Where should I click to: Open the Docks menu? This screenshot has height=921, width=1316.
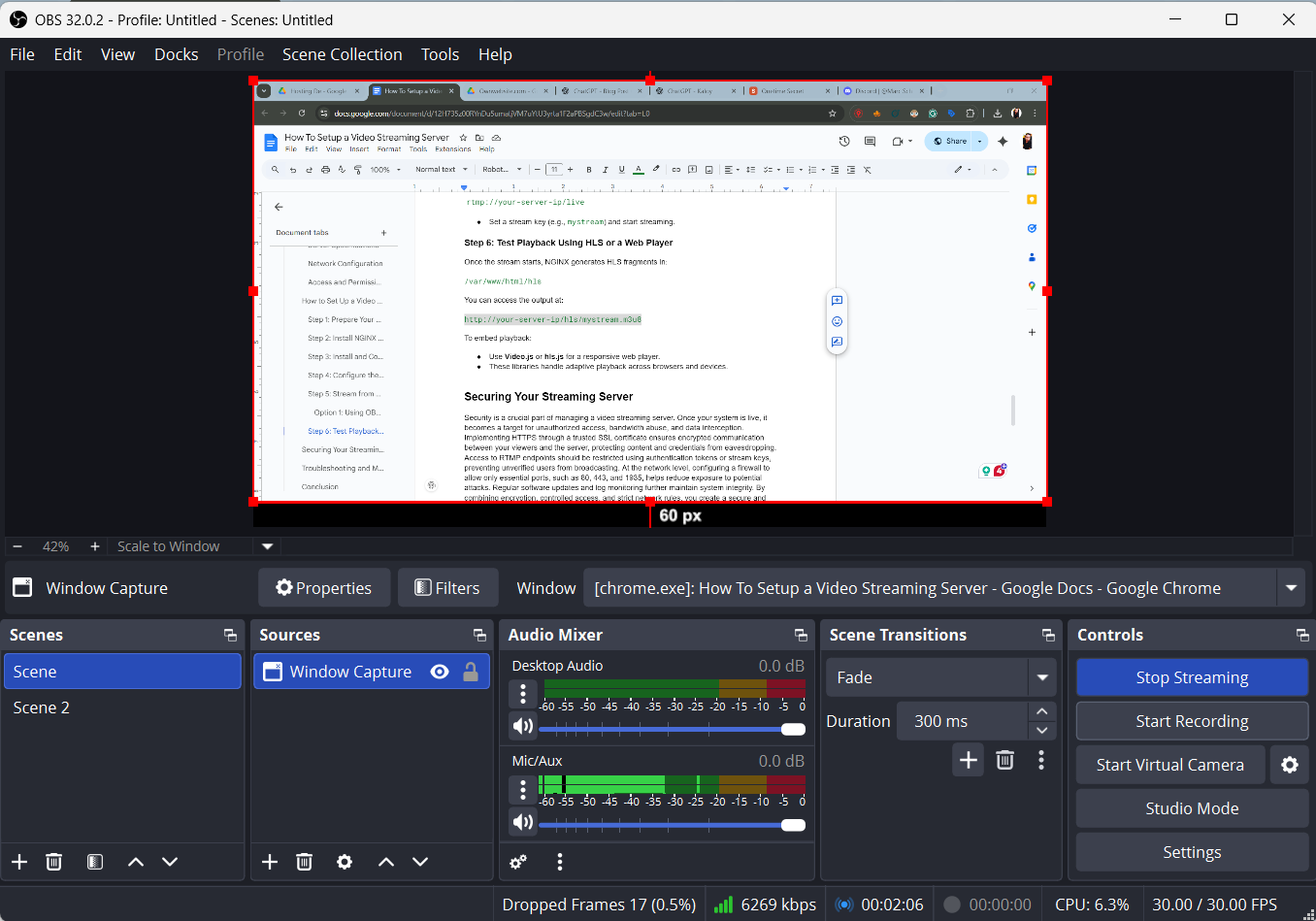click(176, 54)
